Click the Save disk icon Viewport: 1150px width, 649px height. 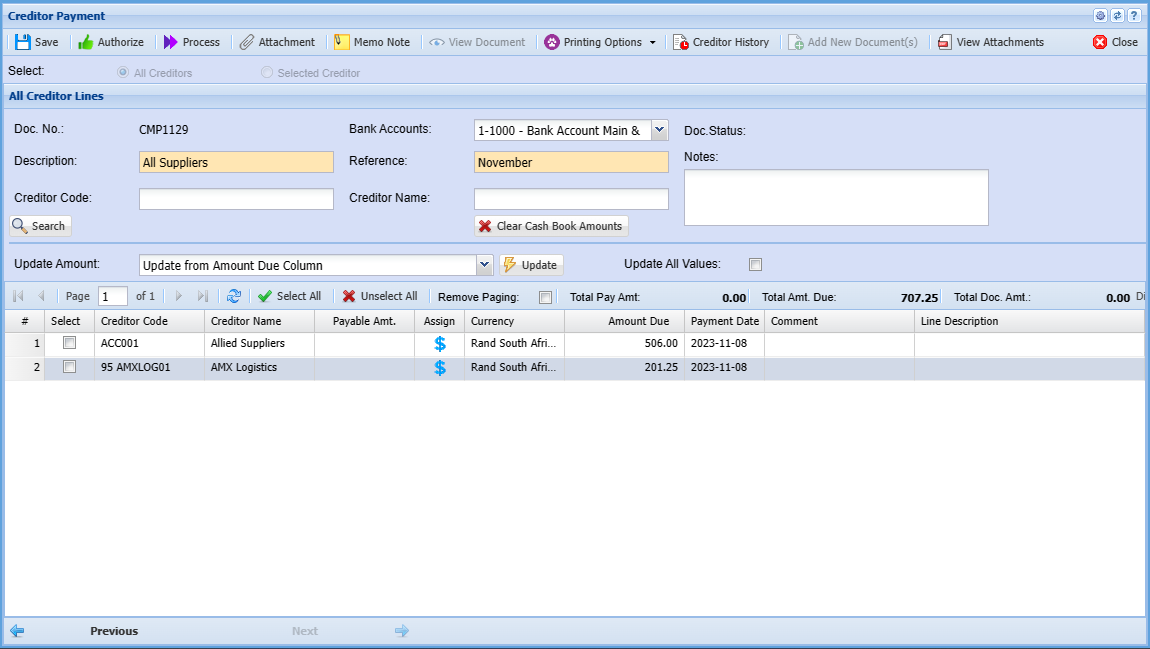click(x=23, y=42)
